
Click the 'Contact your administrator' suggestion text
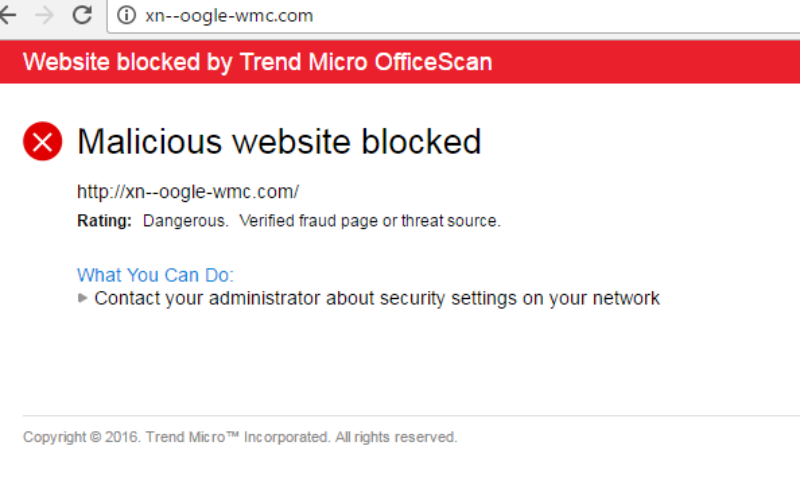pos(377,298)
